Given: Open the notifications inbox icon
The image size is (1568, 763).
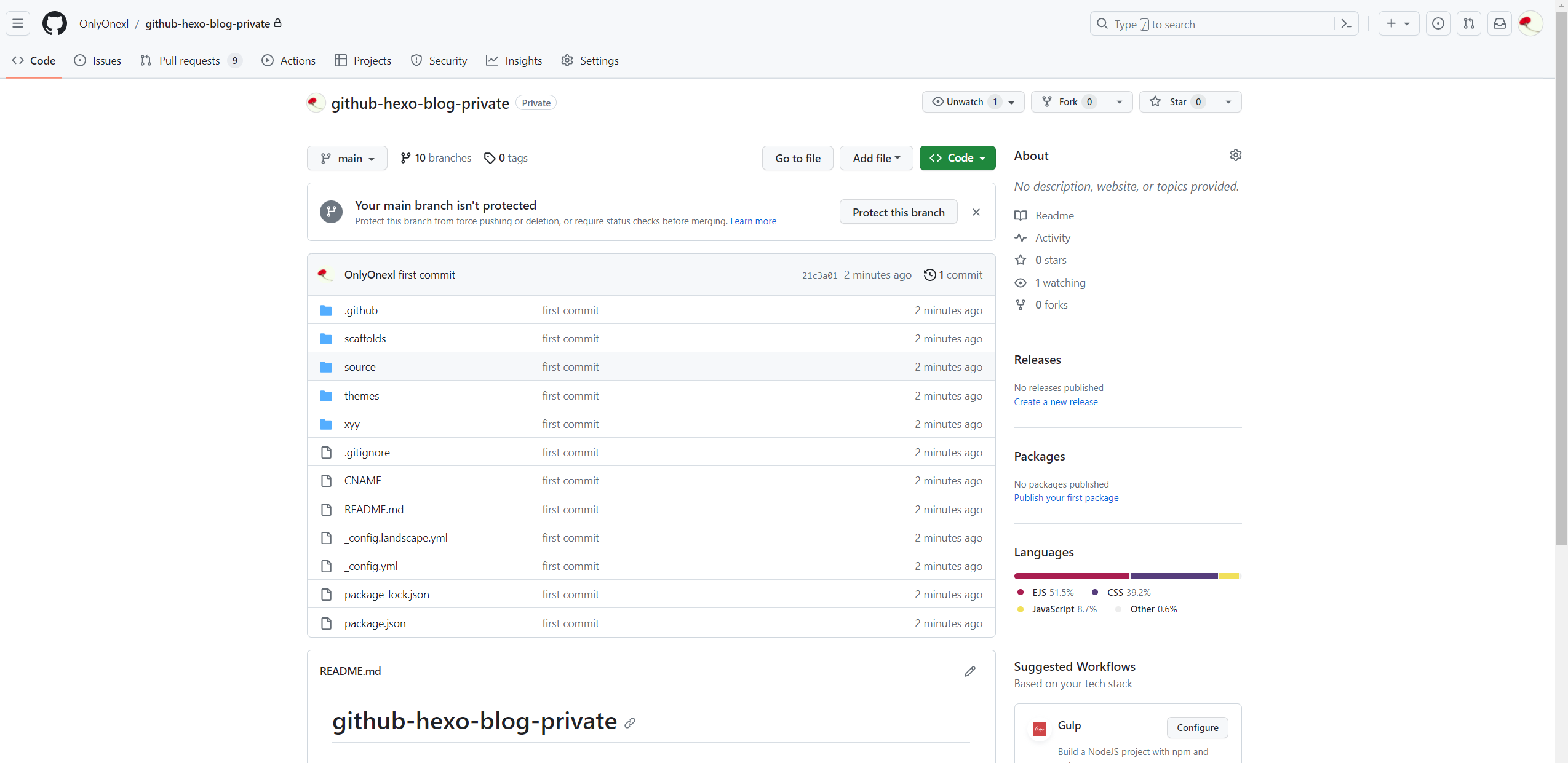Looking at the screenshot, I should point(1499,23).
